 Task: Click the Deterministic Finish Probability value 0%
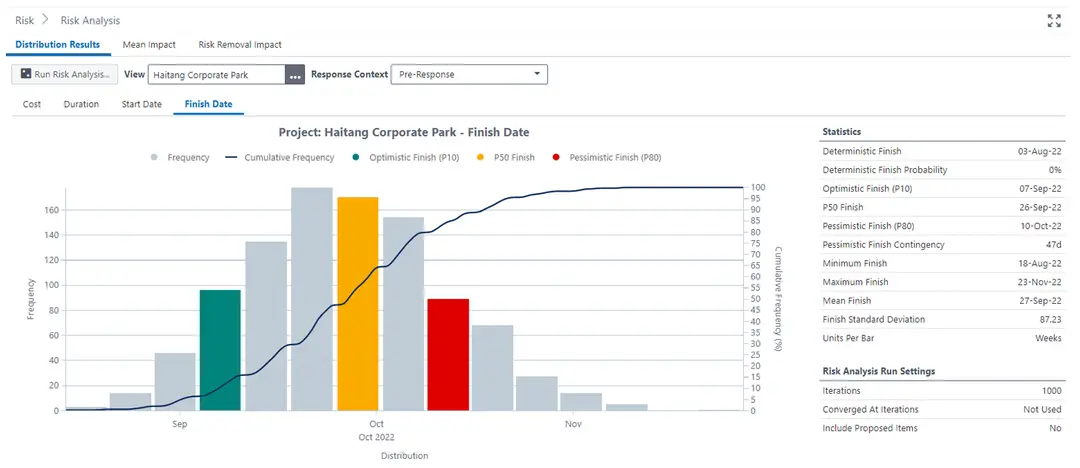pos(1055,170)
